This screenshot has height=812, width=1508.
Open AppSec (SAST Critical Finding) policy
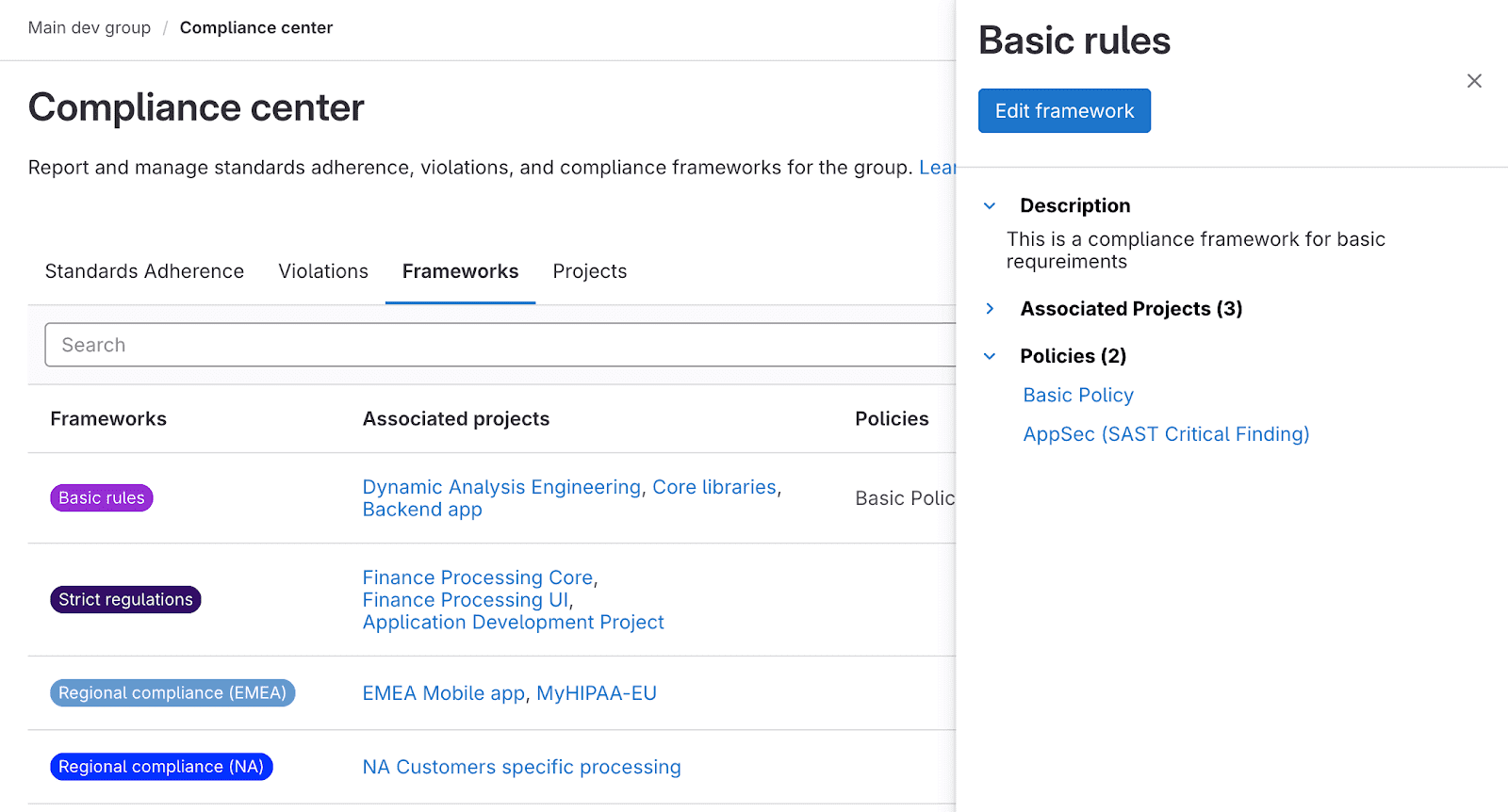tap(1166, 434)
